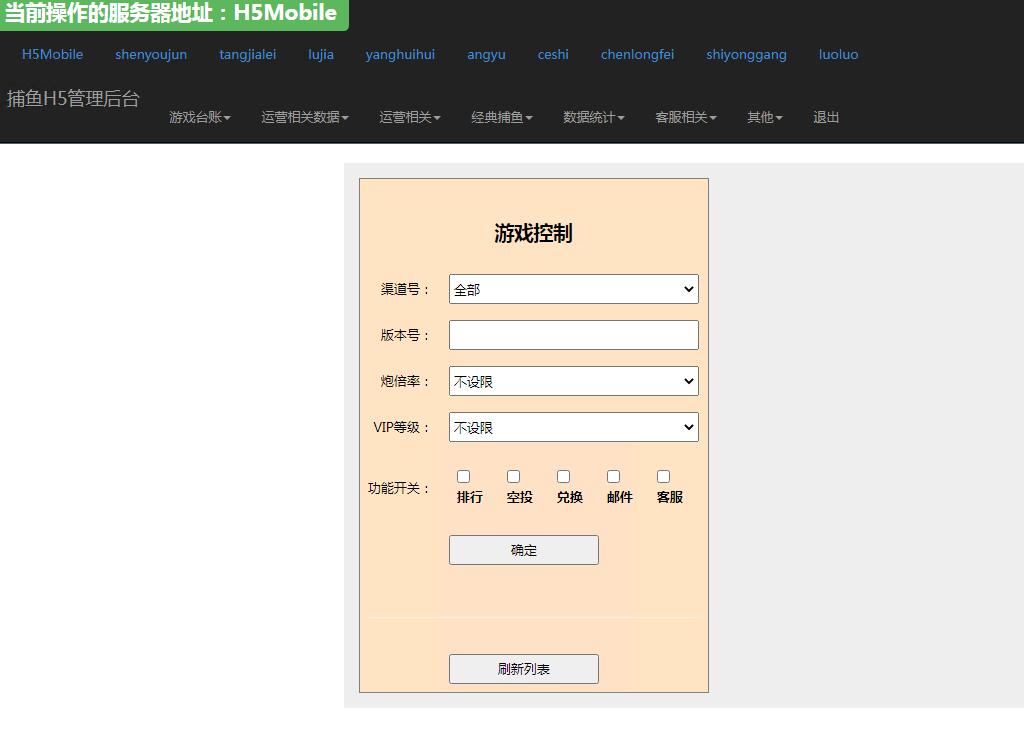Open the VIP等级 dropdown
Screen dimensions: 1024x750
[573, 427]
